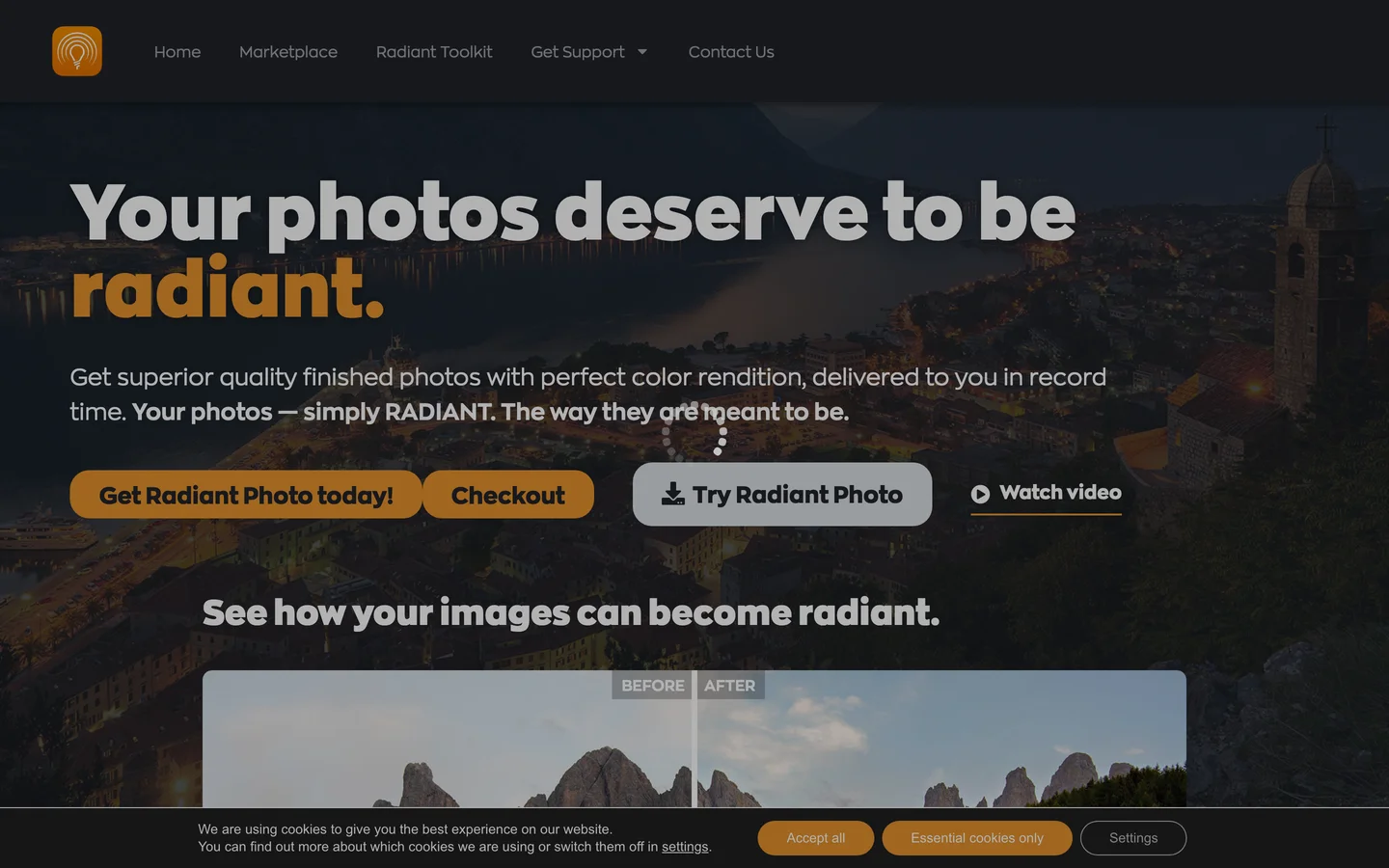Viewport: 1389px width, 868px height.
Task: Click the settings link in cookie notice
Action: 685,847
